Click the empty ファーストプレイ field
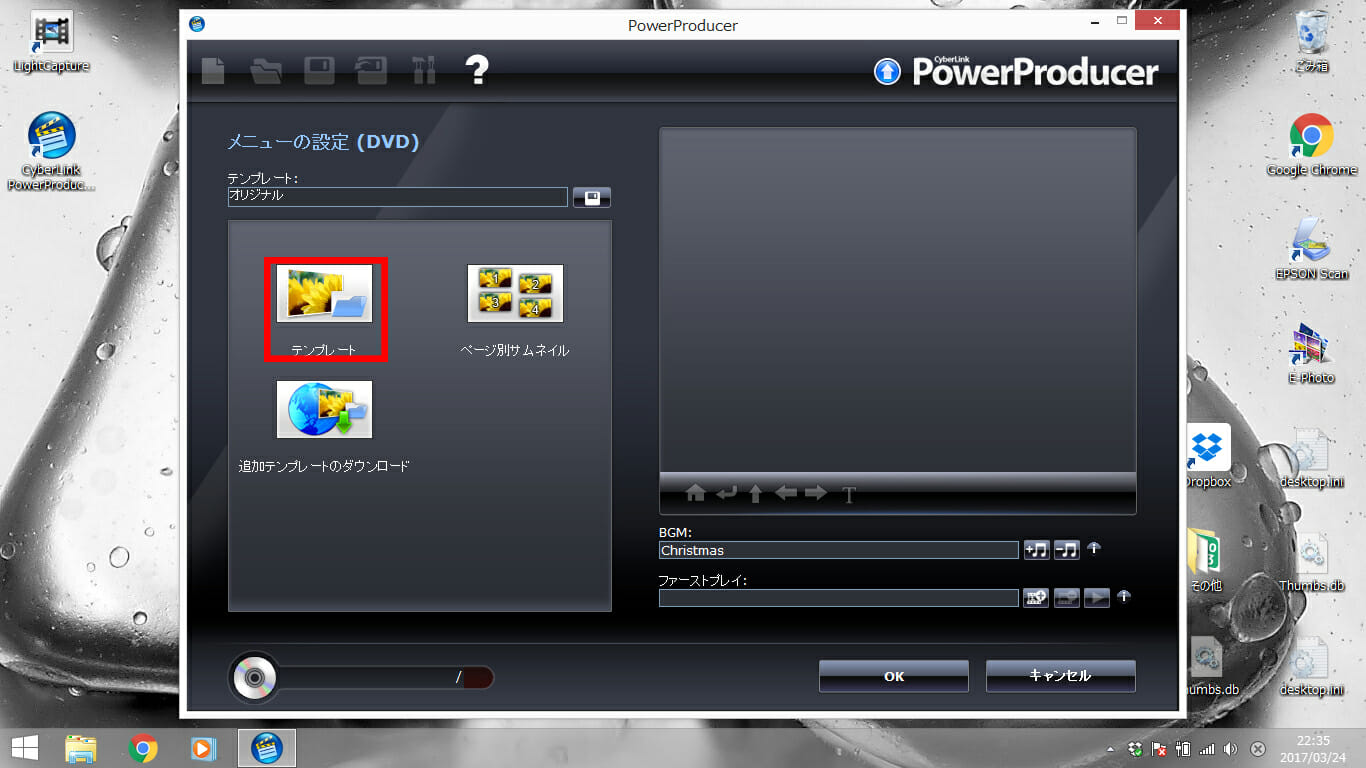1366x768 pixels. pyautogui.click(x=839, y=598)
